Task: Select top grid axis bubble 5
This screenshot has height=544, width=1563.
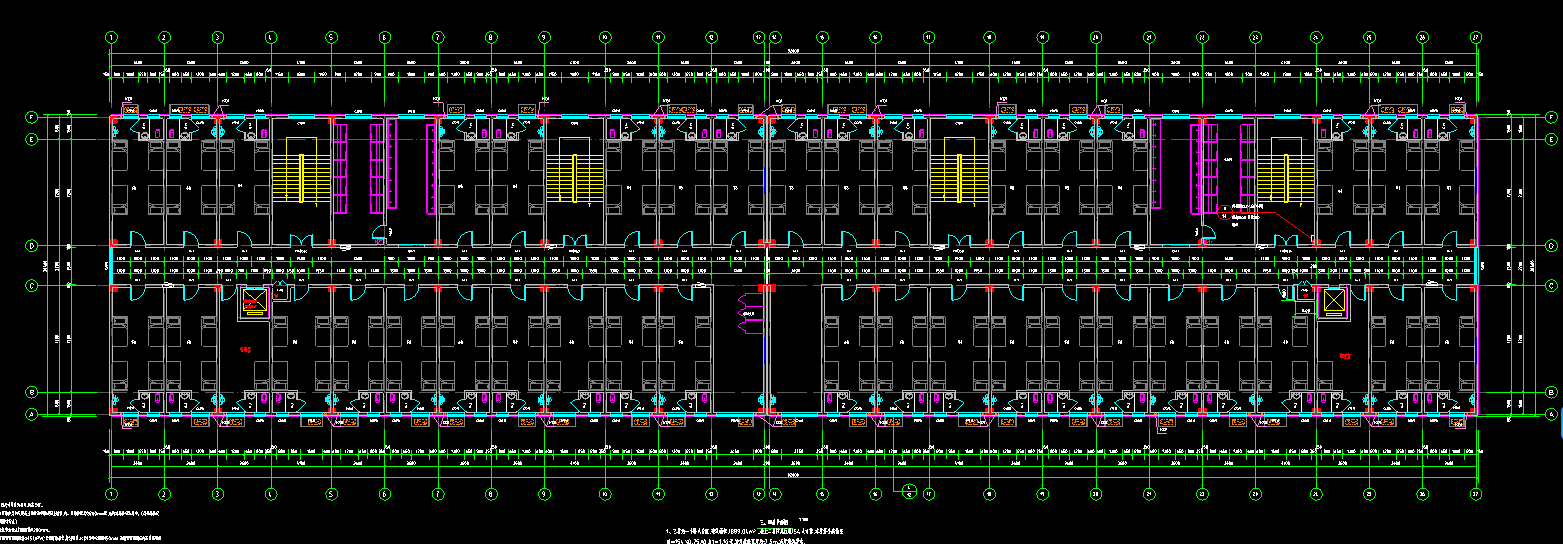Action: point(330,37)
